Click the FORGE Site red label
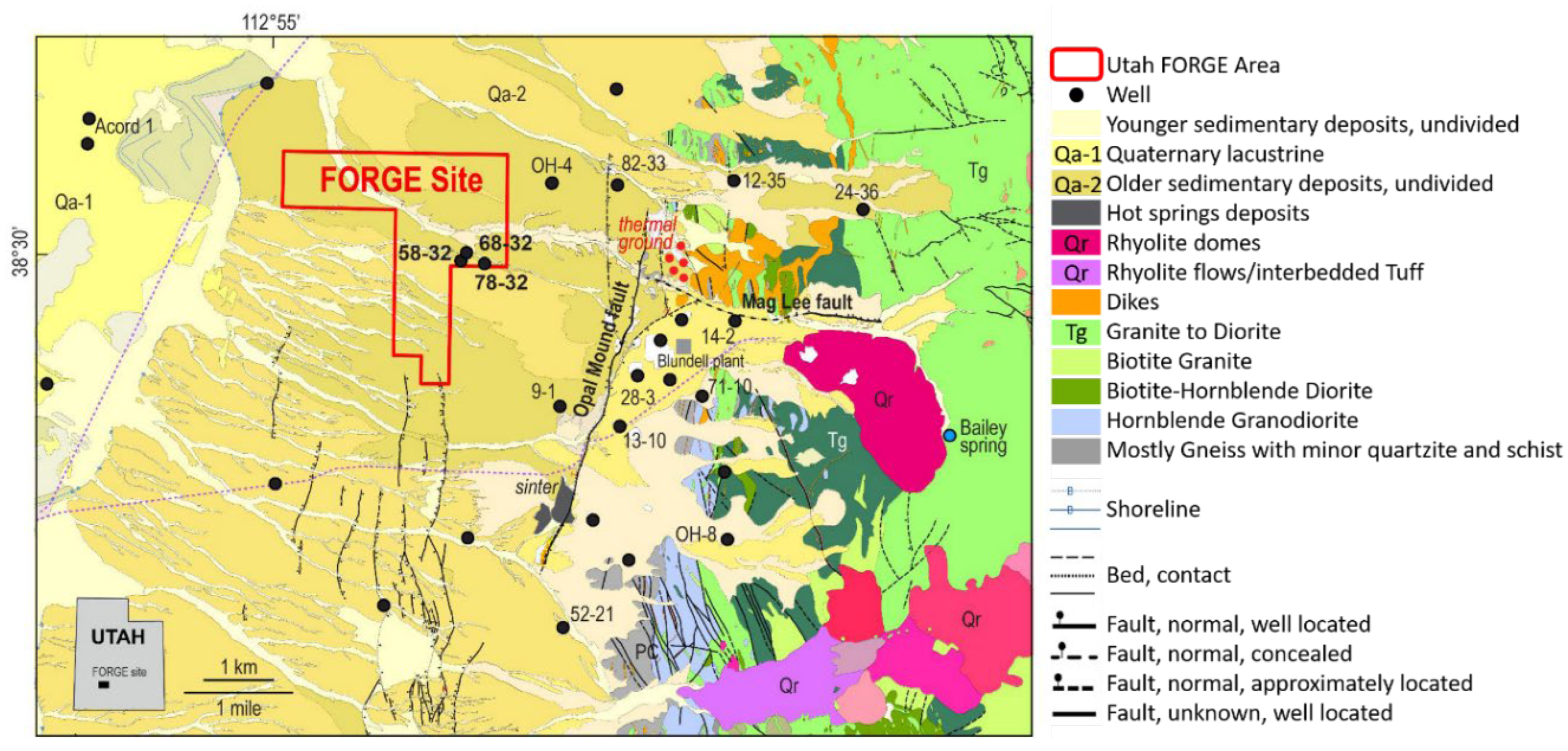Image resolution: width=1568 pixels, height=751 pixels. pyautogui.click(x=401, y=180)
